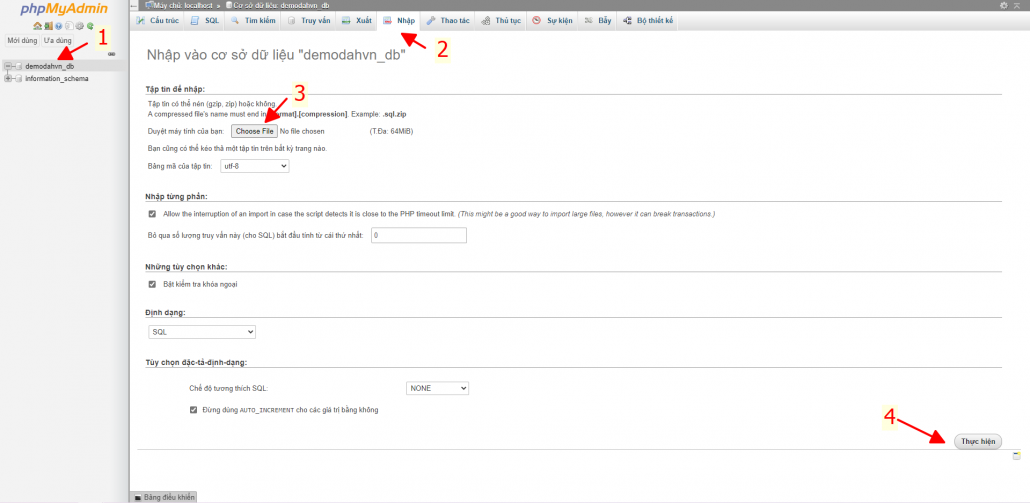Reload navigation panel green refresh icon

coord(90,26)
